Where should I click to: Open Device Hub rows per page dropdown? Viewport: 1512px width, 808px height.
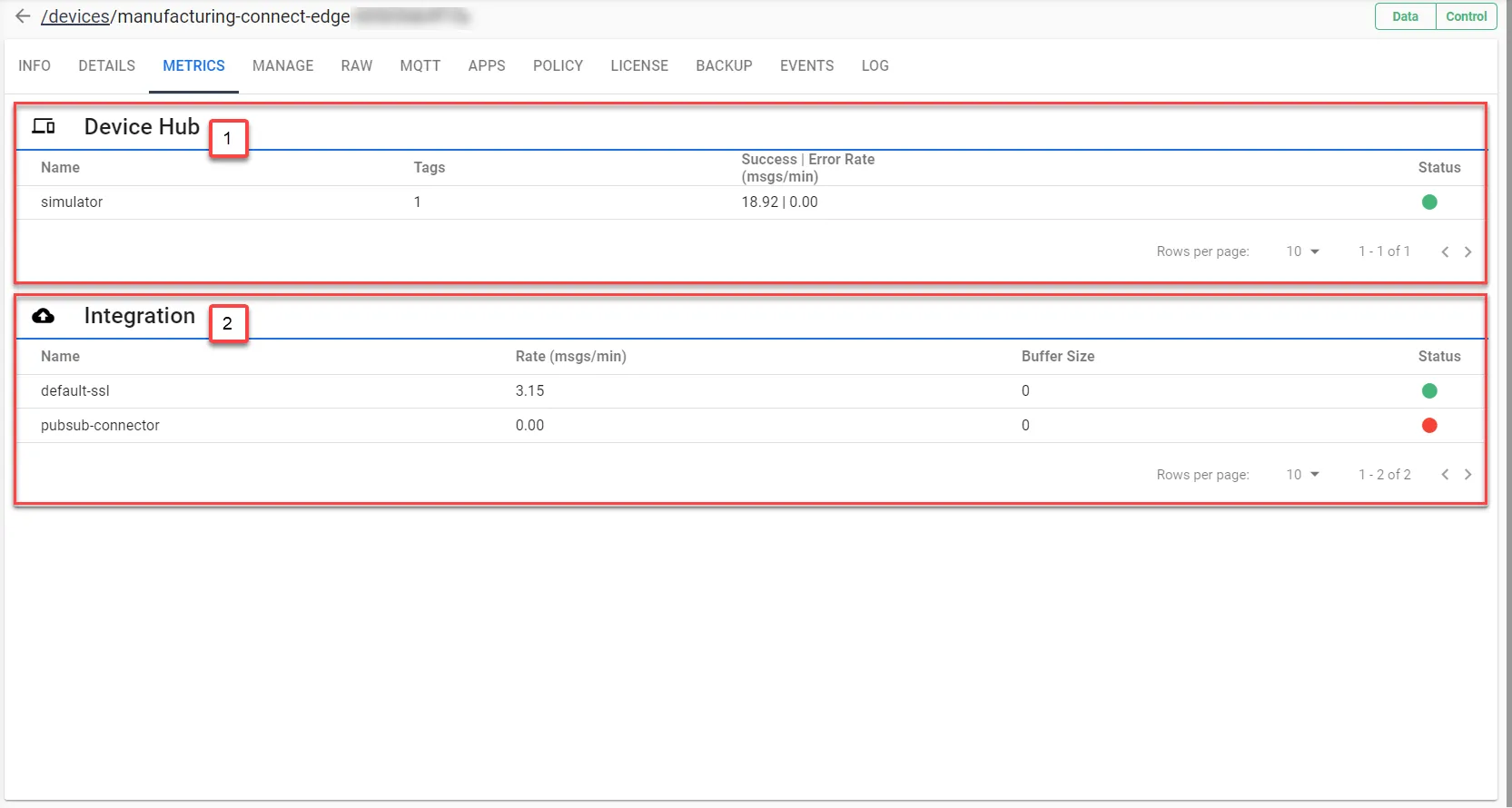point(1303,251)
